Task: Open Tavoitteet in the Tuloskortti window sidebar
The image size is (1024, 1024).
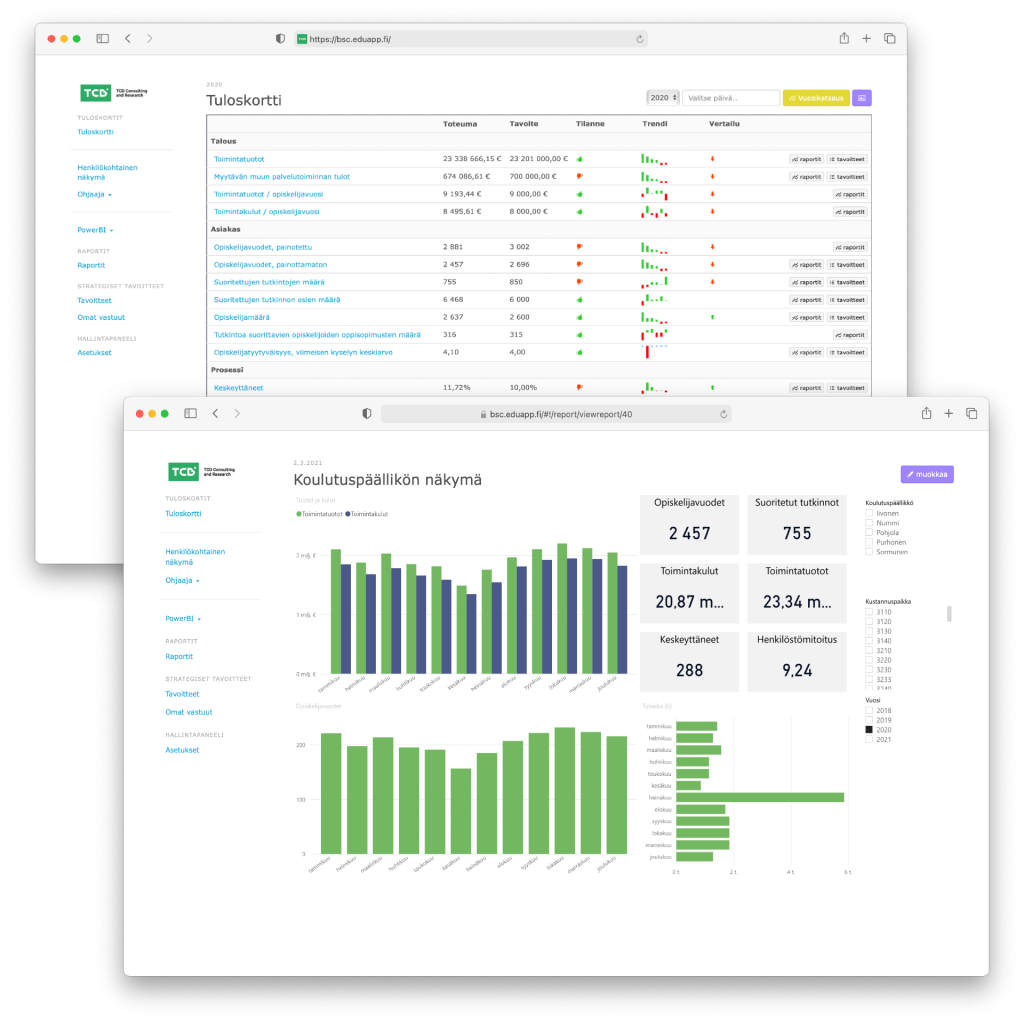Action: point(94,300)
